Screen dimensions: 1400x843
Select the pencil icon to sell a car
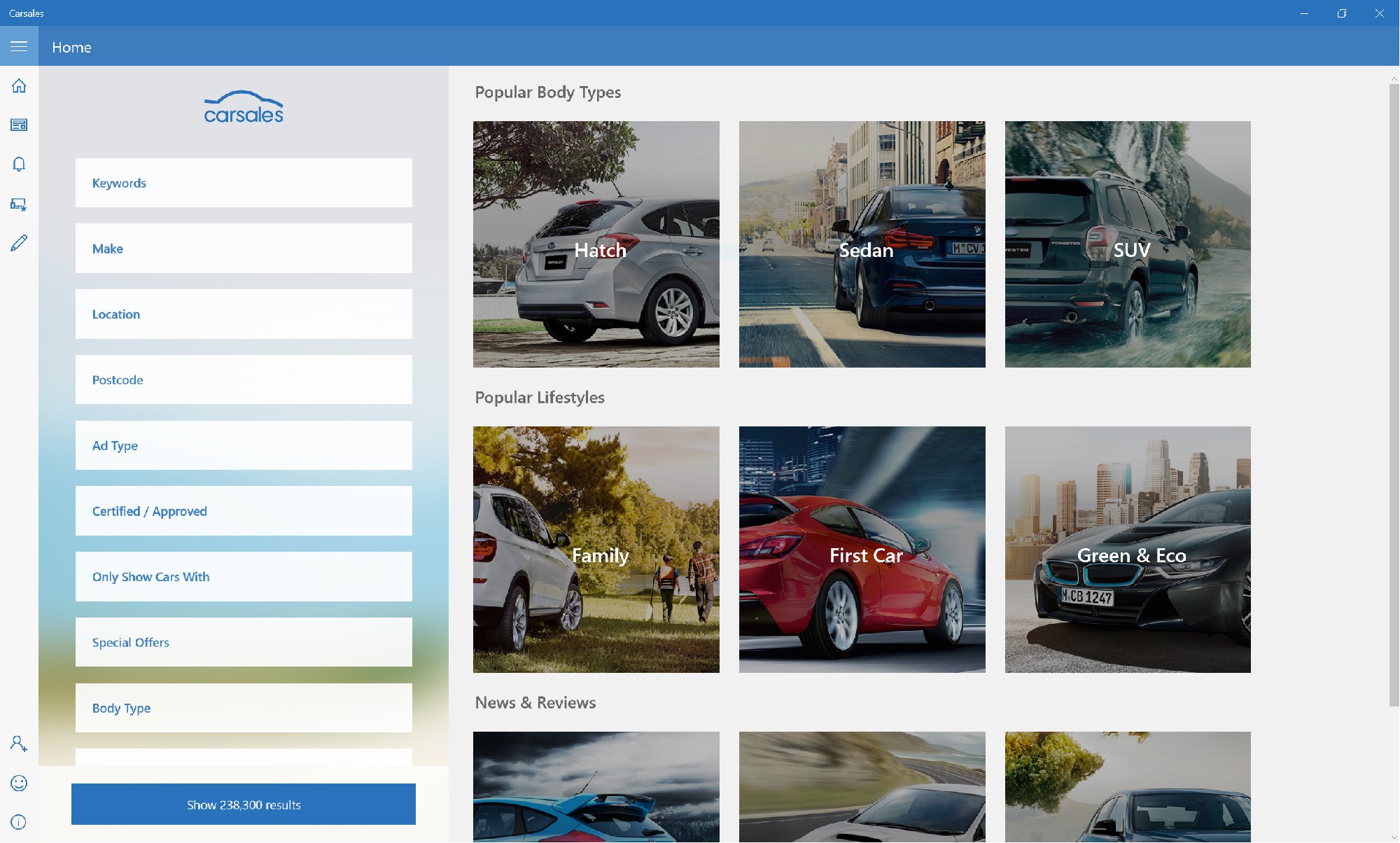pyautogui.click(x=19, y=243)
